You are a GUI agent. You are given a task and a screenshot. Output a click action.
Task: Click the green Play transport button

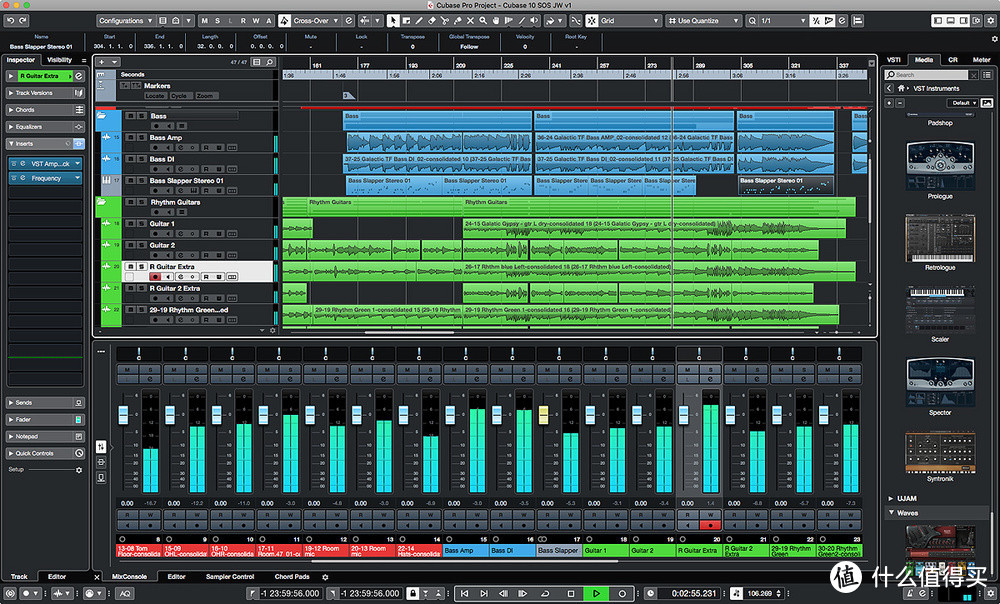(x=596, y=593)
